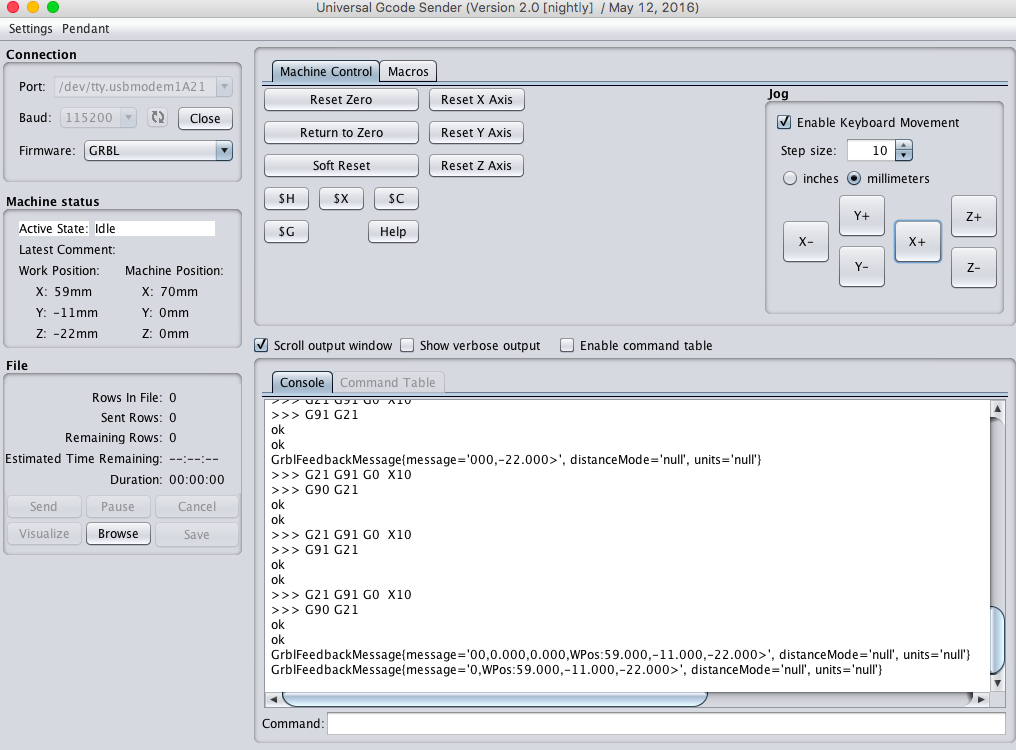Image resolution: width=1016 pixels, height=750 pixels.
Task: Click the Pause button
Action: pos(117,506)
